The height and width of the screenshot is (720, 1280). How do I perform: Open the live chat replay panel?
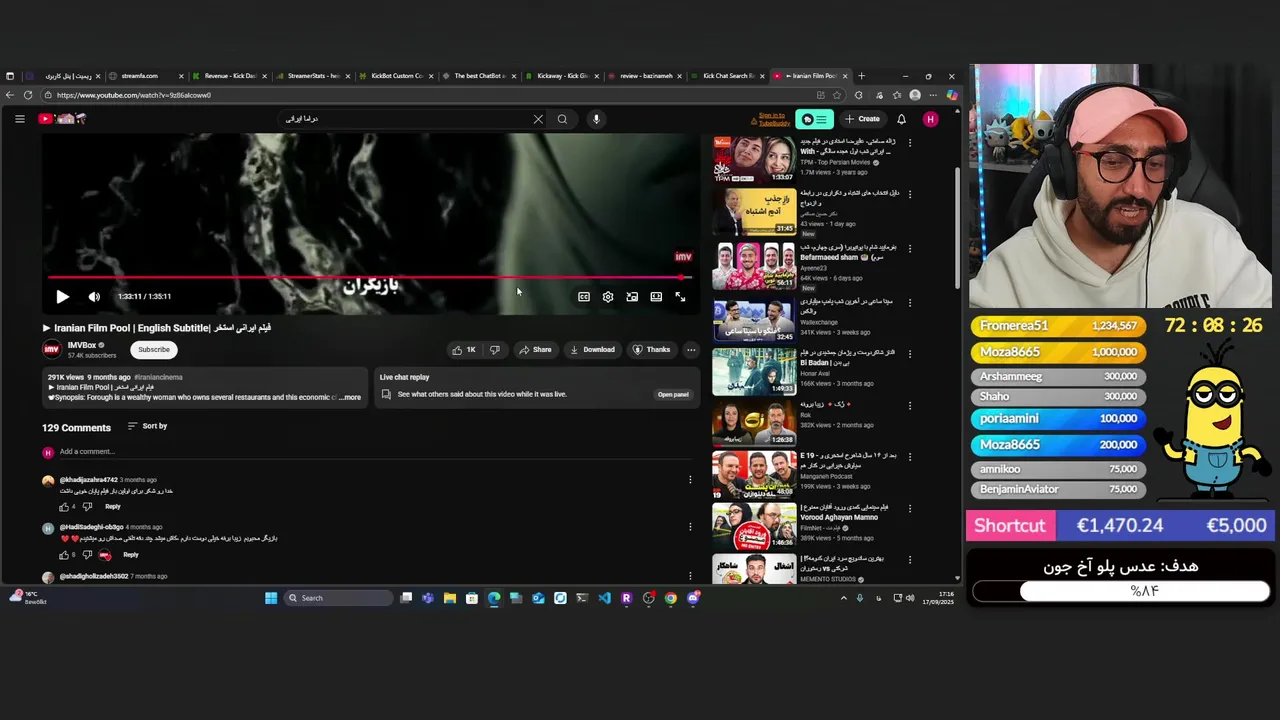point(673,394)
